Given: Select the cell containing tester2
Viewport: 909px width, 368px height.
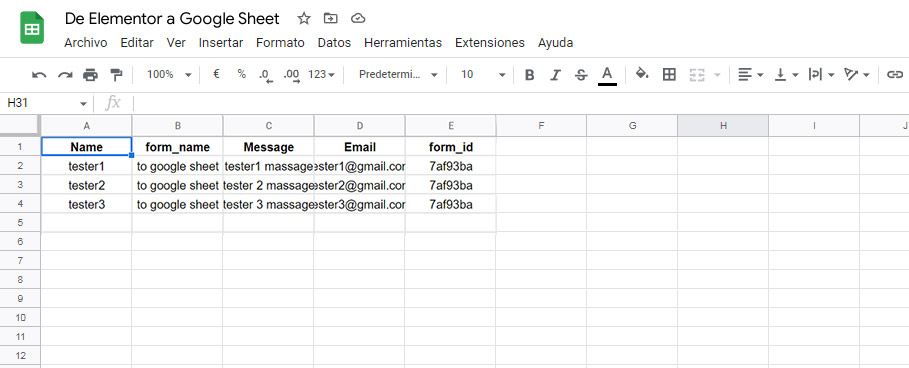Looking at the screenshot, I should [86, 185].
